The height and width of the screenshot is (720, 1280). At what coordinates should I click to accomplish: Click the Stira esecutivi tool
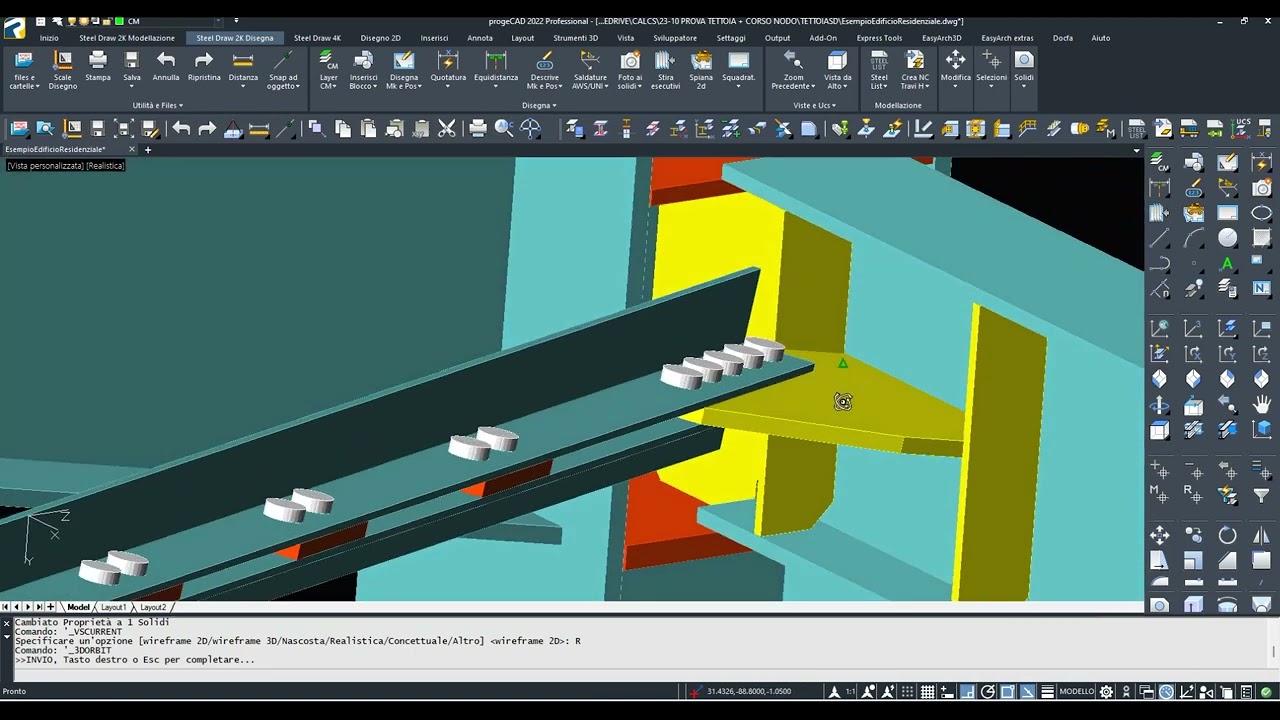click(x=665, y=70)
